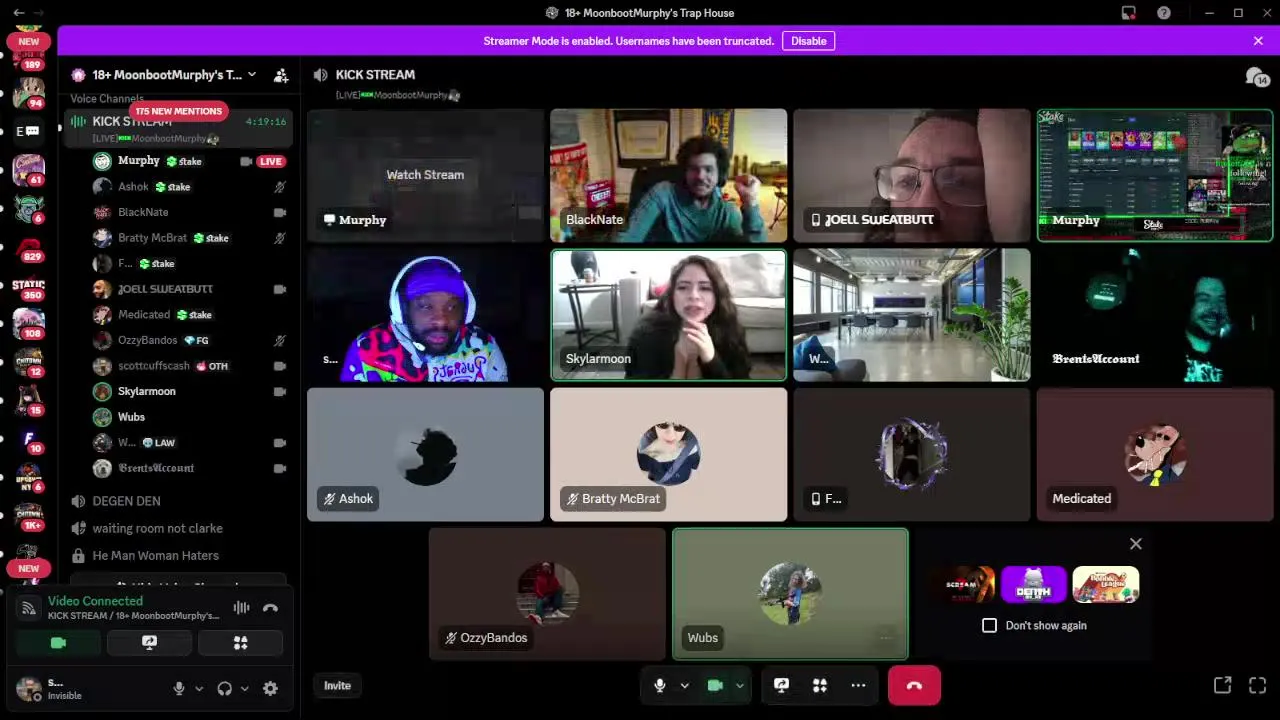This screenshot has width=1280, height=720.
Task: Collapse the Voice Channels category
Action: coord(107,99)
